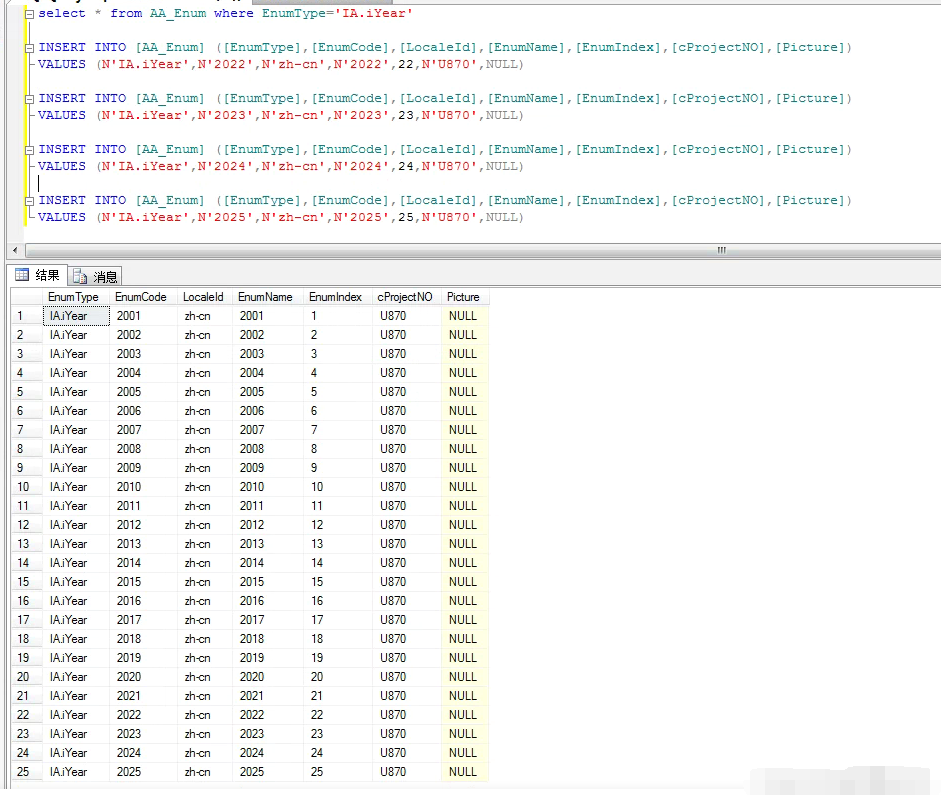Select row header number 1
This screenshot has height=795, width=941.
27,316
